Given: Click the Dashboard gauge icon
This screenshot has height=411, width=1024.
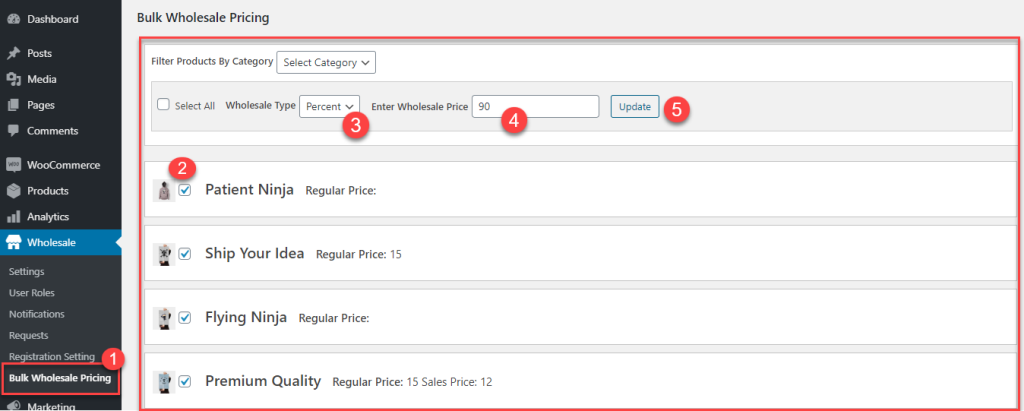Looking at the screenshot, I should 13,20.
